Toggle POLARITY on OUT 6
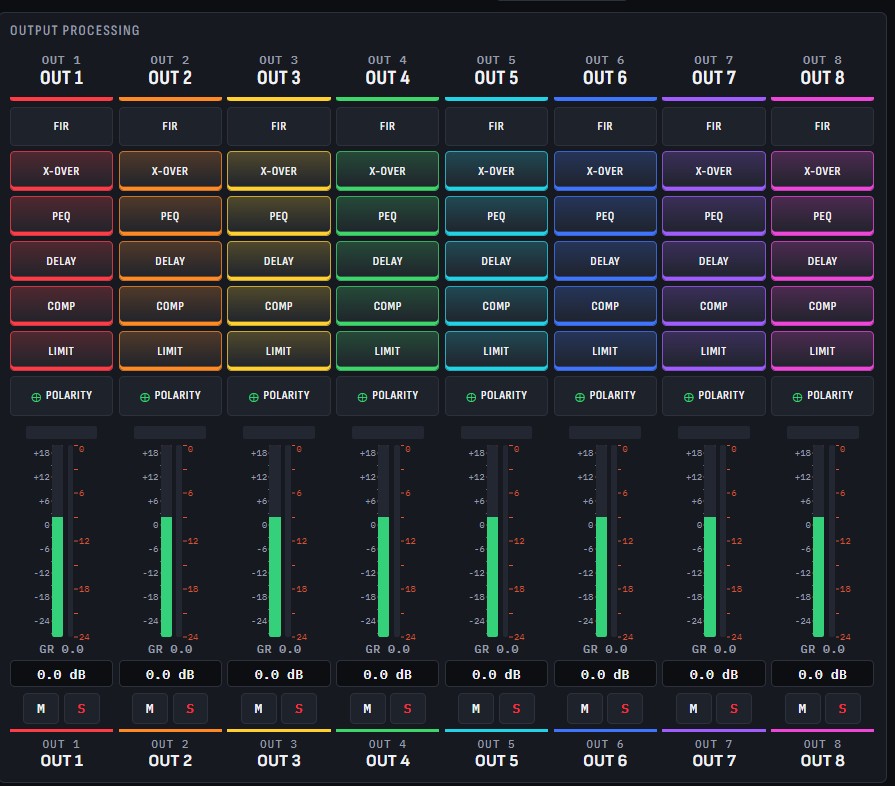 click(x=605, y=396)
